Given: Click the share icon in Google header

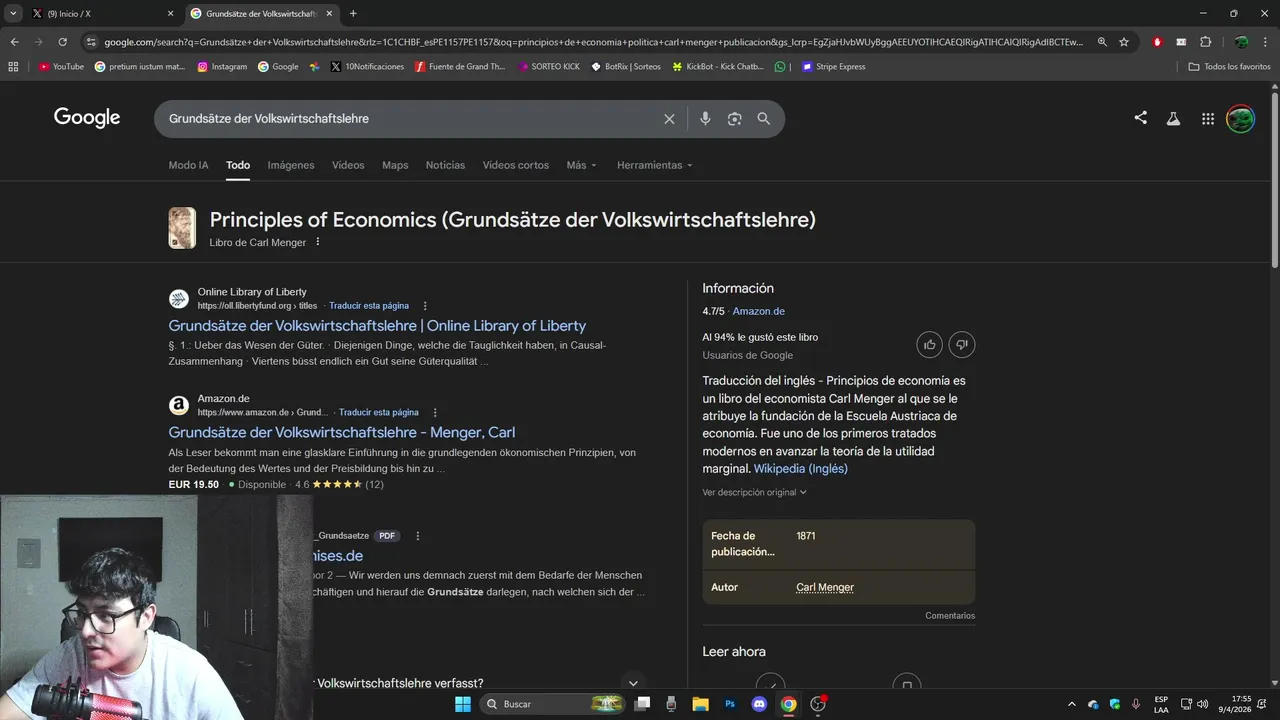Looking at the screenshot, I should pyautogui.click(x=1140, y=118).
